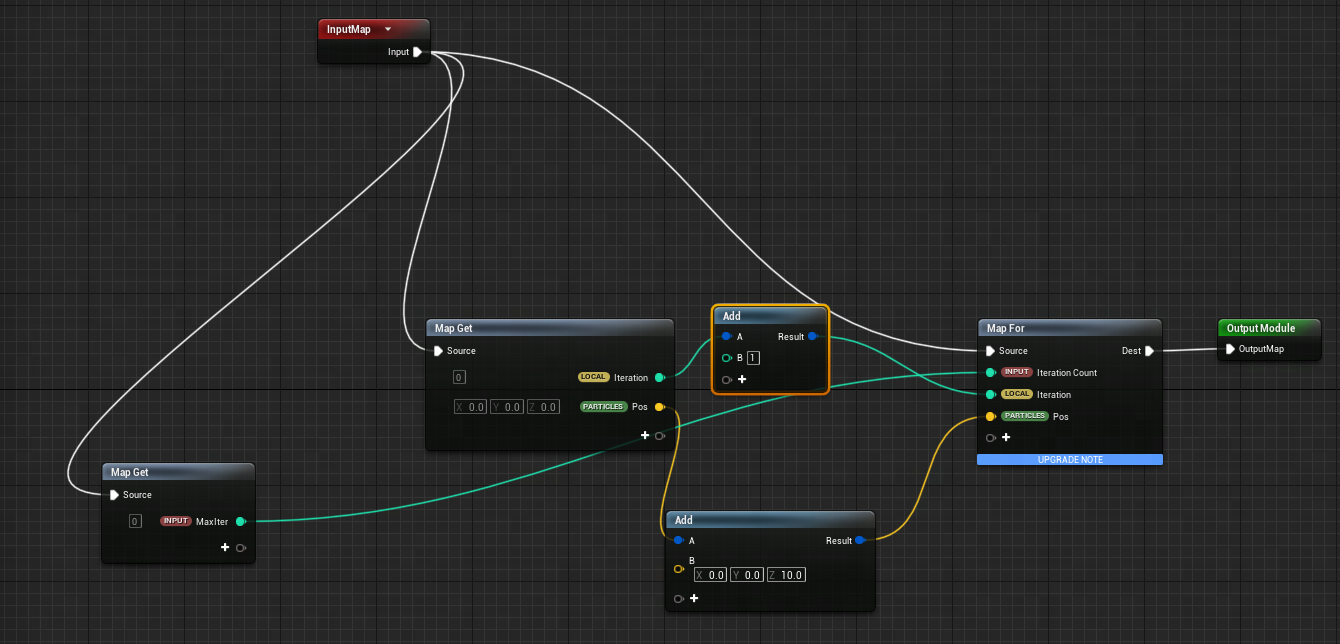Screen dimensions: 1340x644
Task: Click the Pos input pin on Map For
Action: coord(990,417)
